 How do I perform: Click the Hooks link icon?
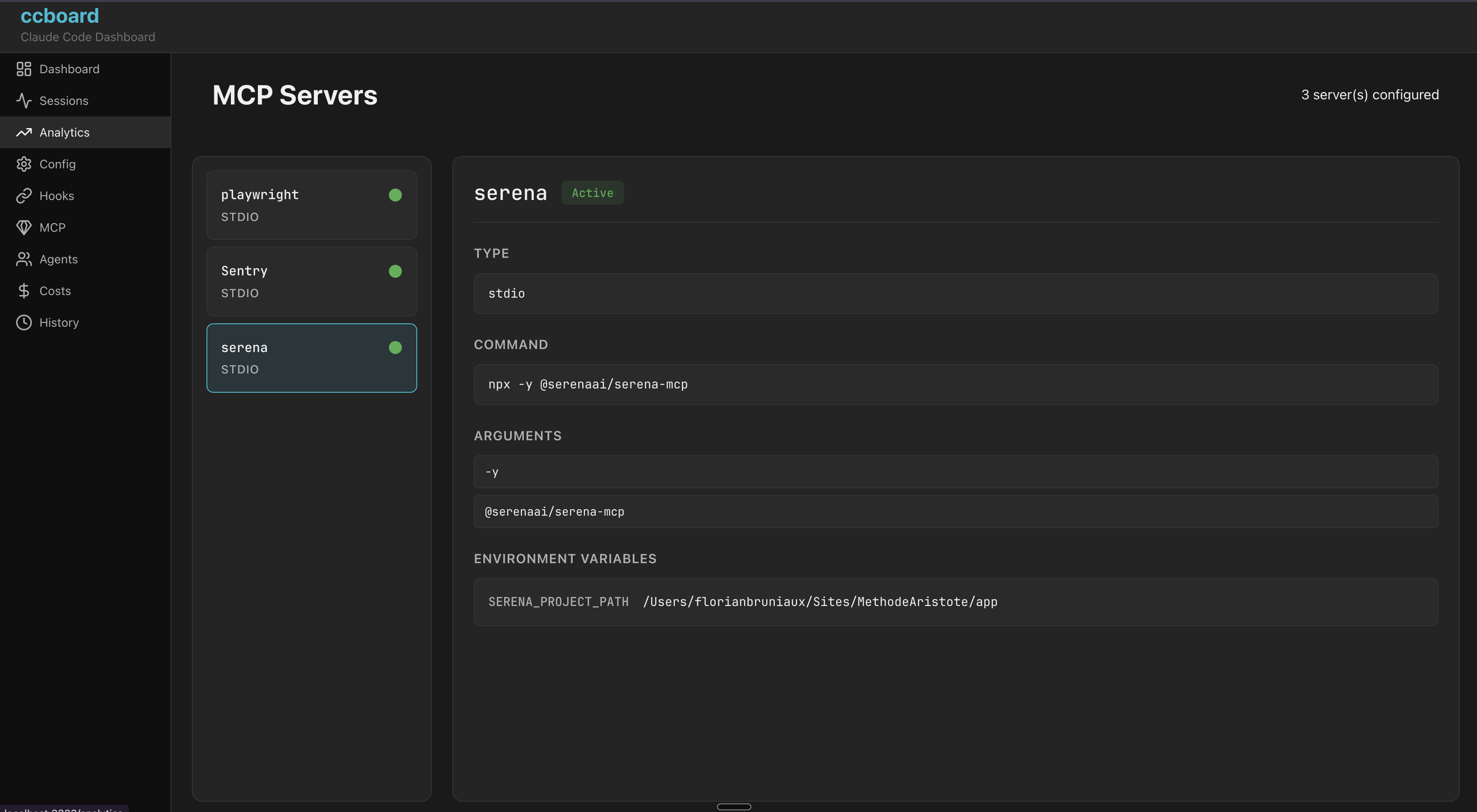(x=24, y=196)
